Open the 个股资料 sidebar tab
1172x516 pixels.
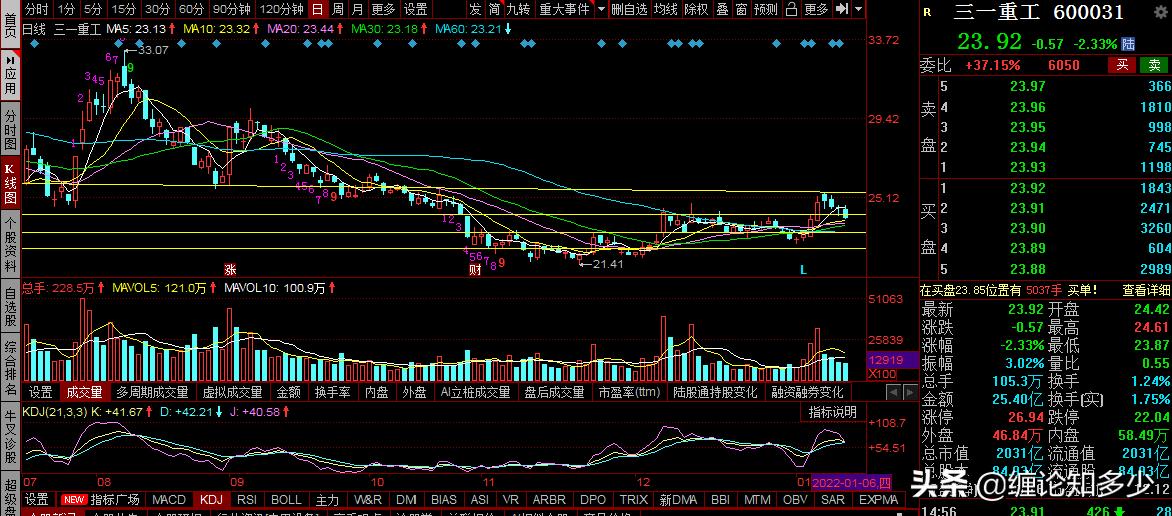pos(10,245)
